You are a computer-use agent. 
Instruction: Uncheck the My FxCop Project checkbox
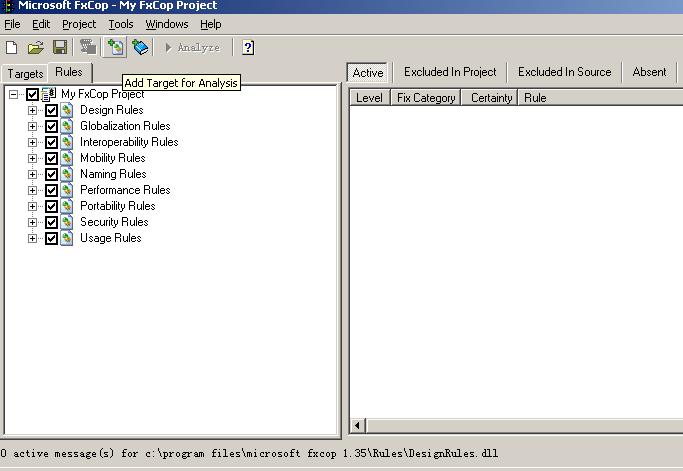click(x=32, y=94)
